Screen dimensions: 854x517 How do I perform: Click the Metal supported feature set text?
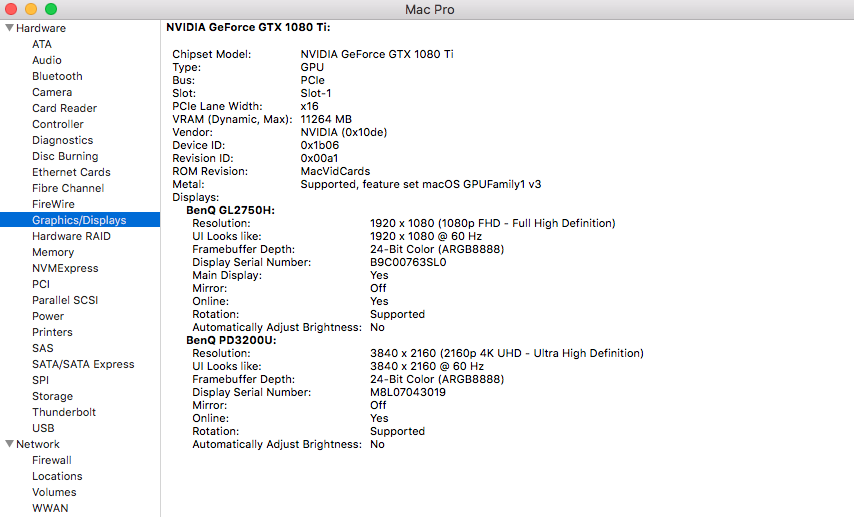pos(421,184)
